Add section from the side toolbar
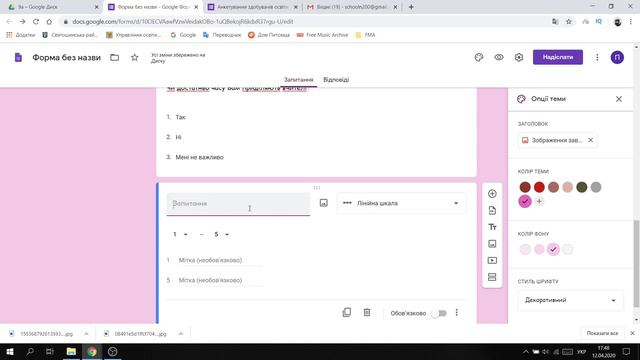The width and height of the screenshot is (640, 360). coord(492,277)
